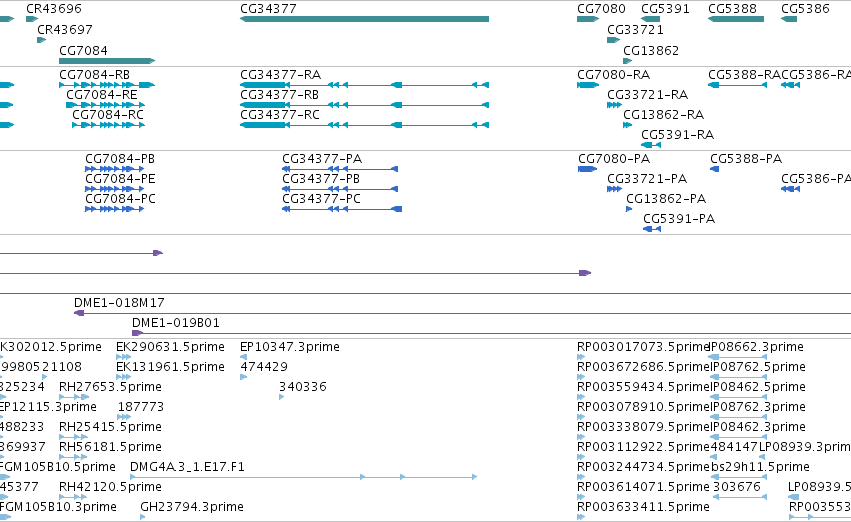
Task: Select EST RH27653.5prime
Action: (110, 386)
